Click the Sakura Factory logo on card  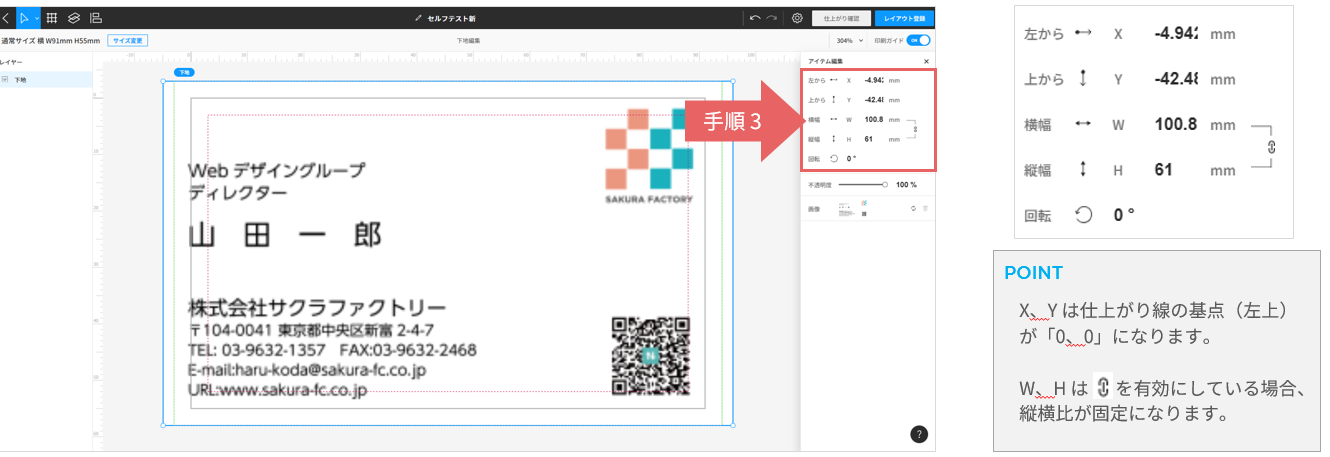(649, 156)
